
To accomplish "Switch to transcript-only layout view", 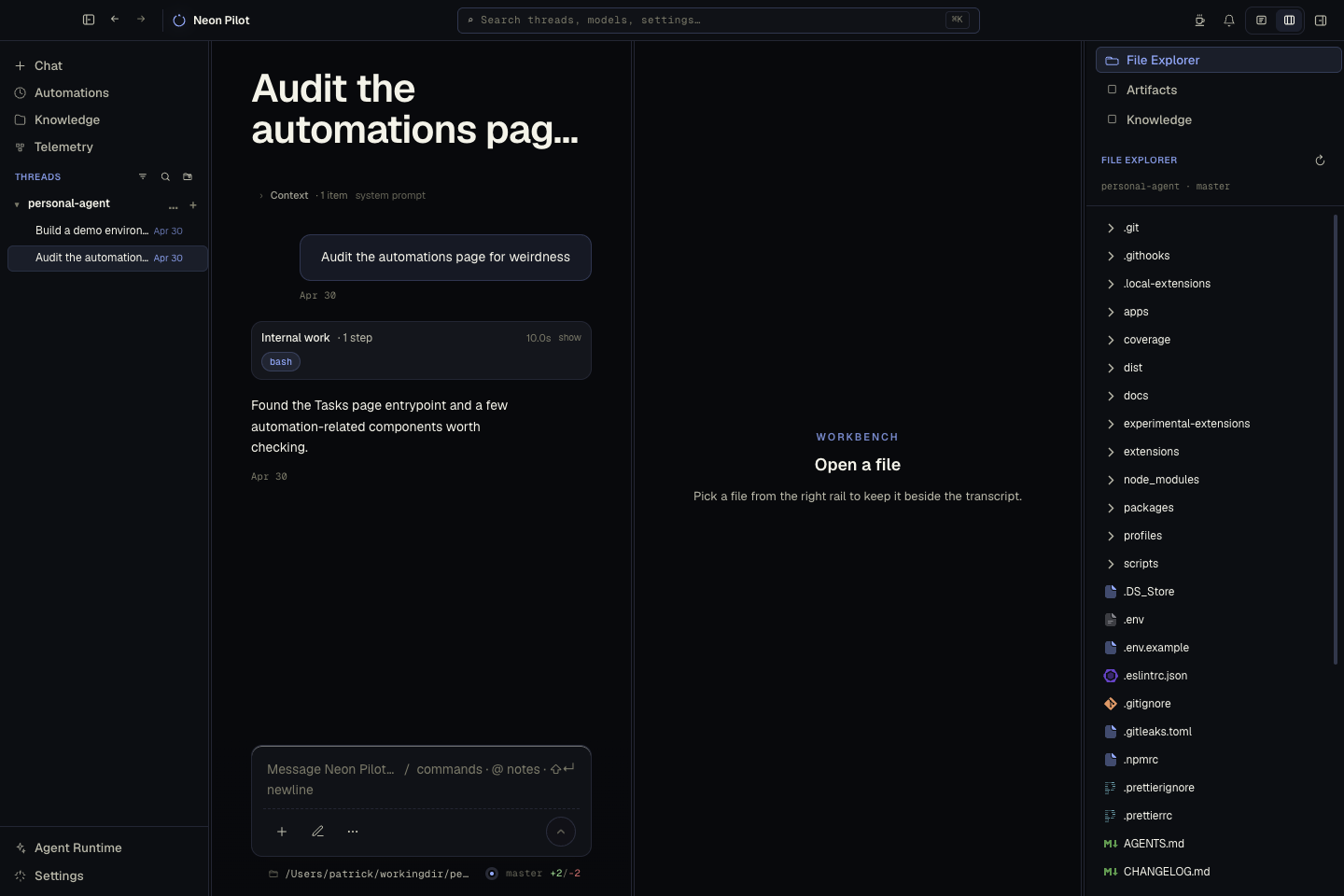I will (x=1261, y=21).
